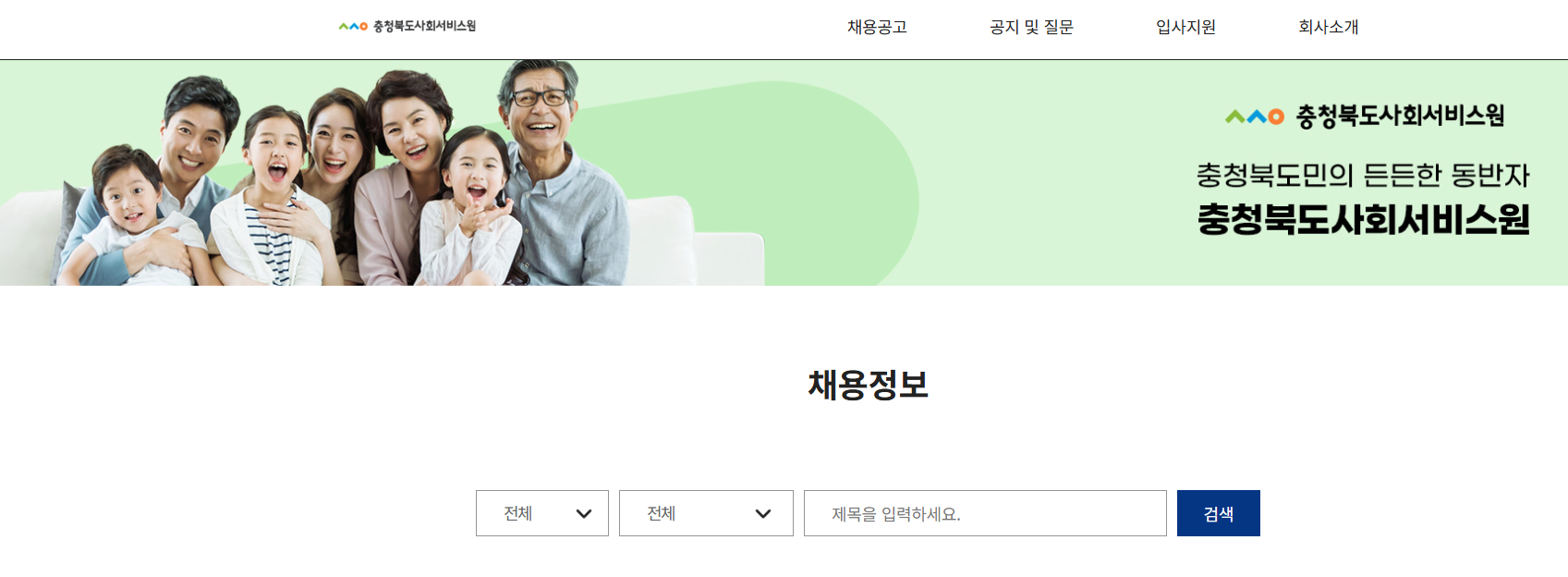Go to the 입사지원 menu item
This screenshot has height=577, width=1568.
tap(1185, 28)
